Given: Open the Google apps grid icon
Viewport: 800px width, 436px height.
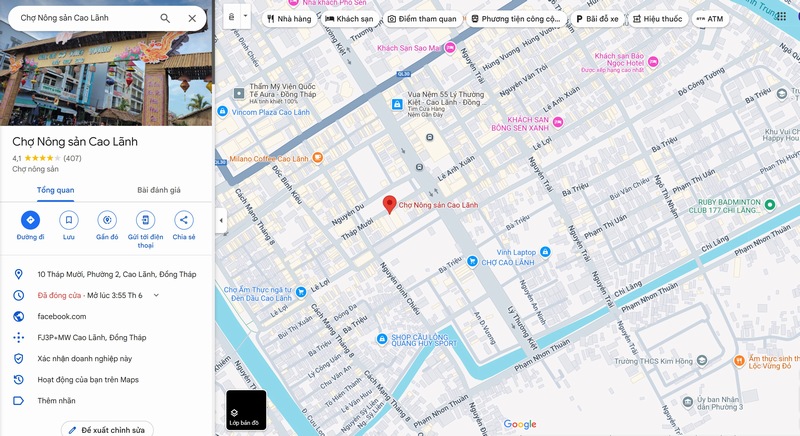Looking at the screenshot, I should [781, 16].
